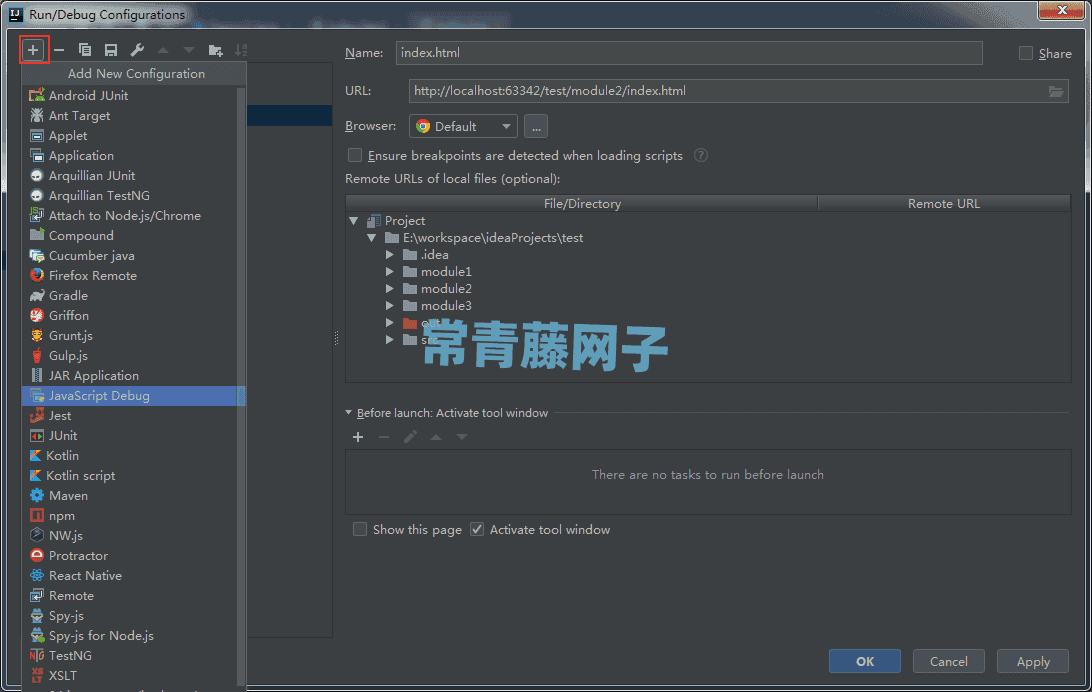Click the Copy Configuration icon

[x=85, y=50]
